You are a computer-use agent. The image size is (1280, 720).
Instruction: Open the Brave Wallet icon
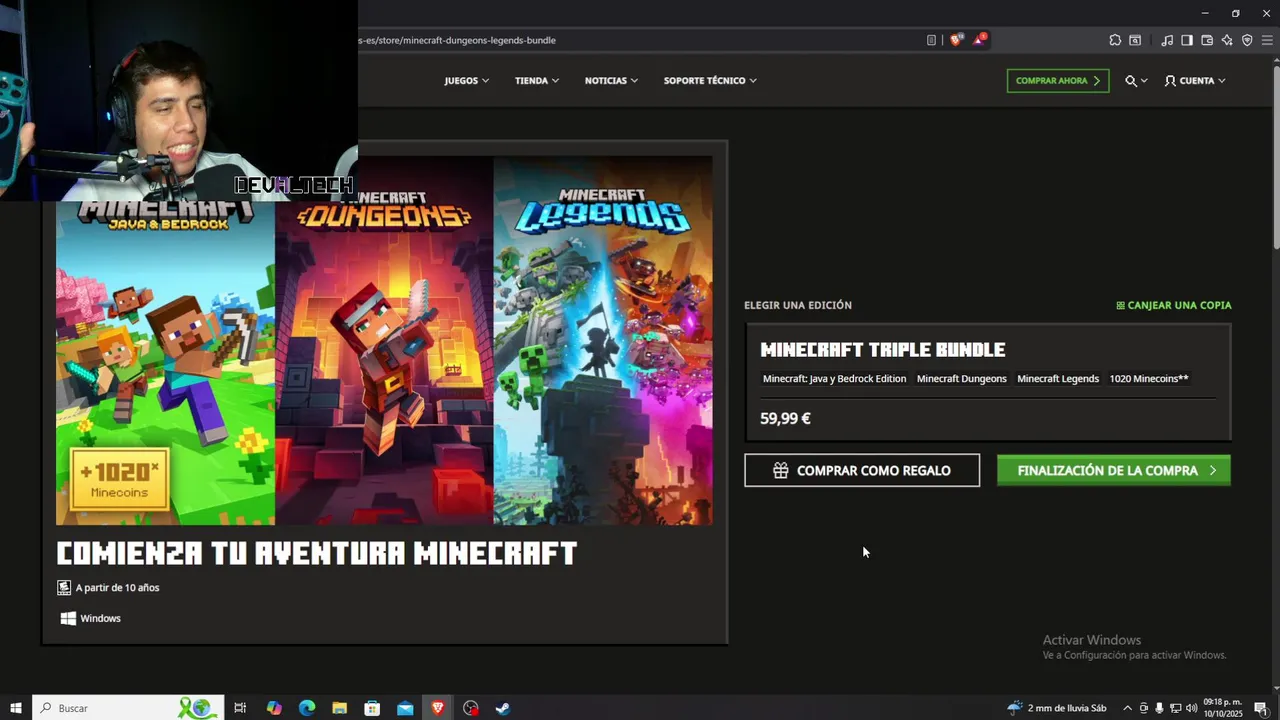1207,40
